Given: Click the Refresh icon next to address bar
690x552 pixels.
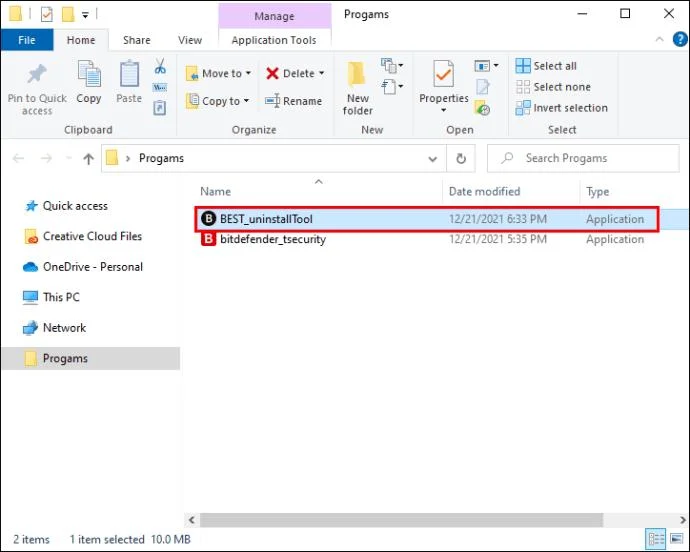Looking at the screenshot, I should (461, 158).
